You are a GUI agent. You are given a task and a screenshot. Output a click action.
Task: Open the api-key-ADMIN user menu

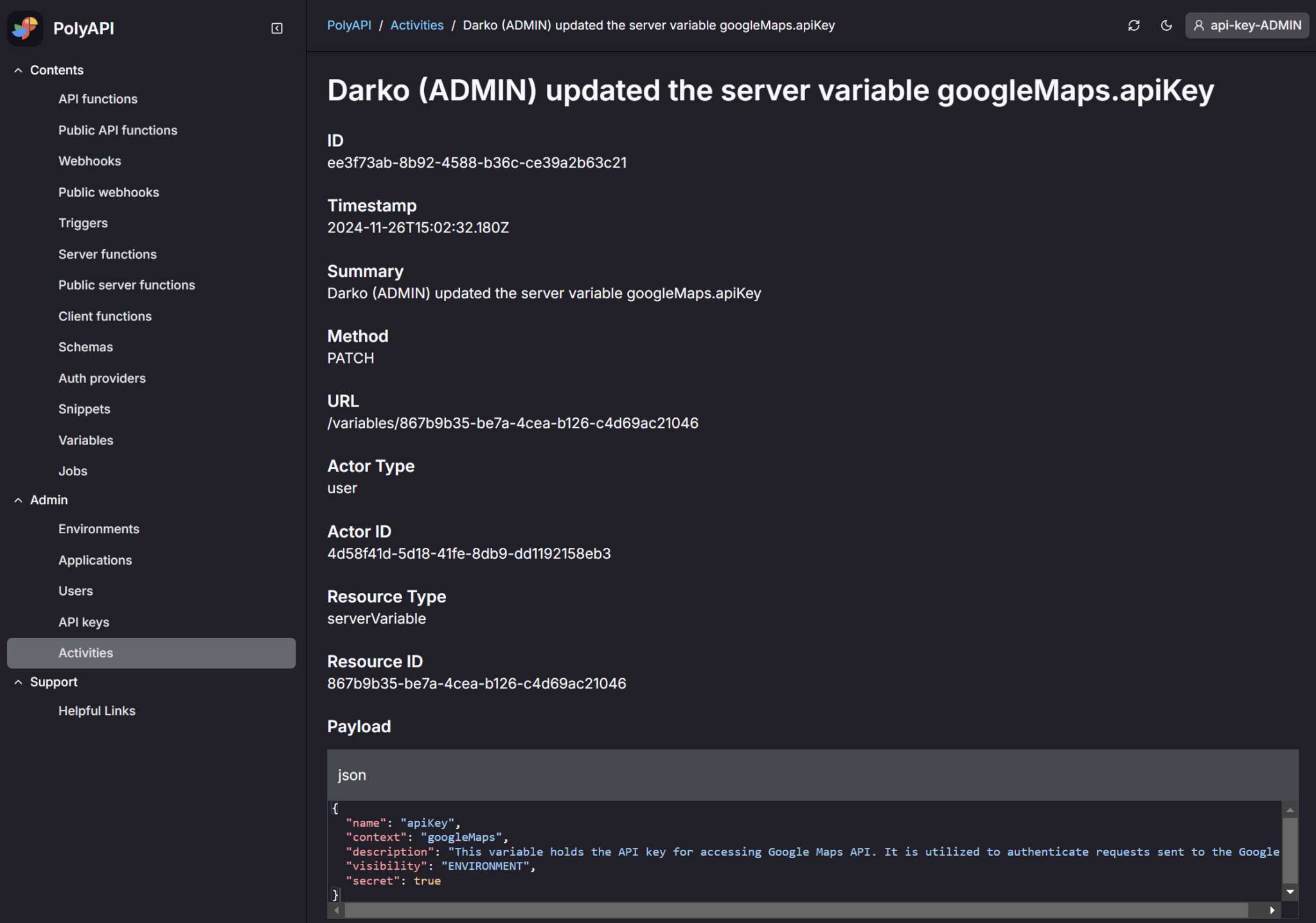[x=1247, y=26]
